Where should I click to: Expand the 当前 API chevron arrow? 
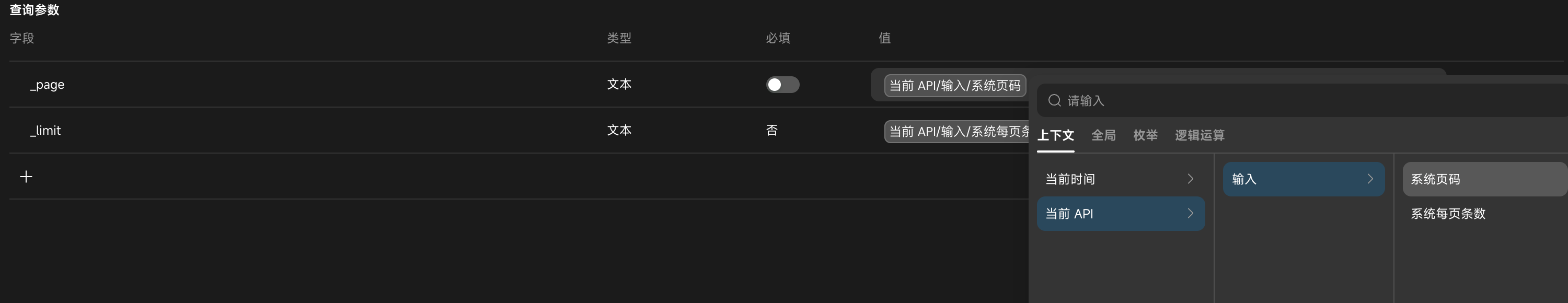(1190, 214)
